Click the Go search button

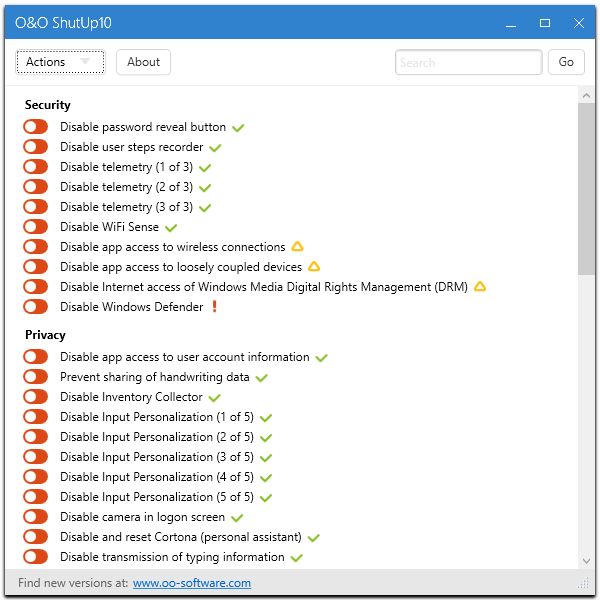point(566,62)
